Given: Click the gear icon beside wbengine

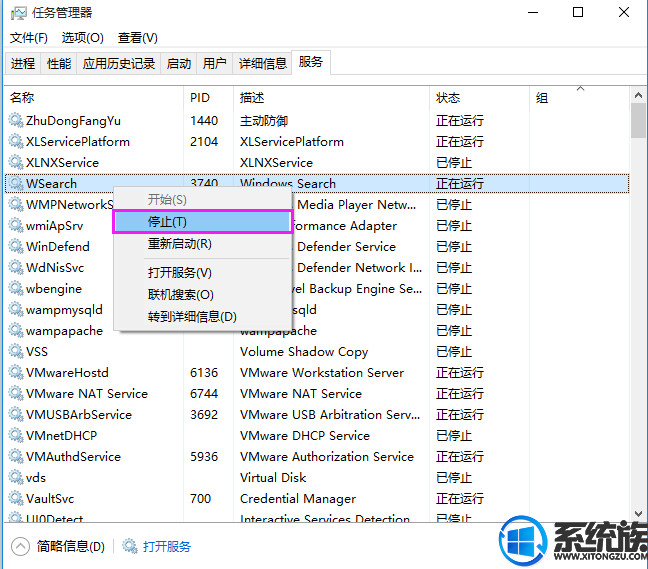Looking at the screenshot, I should coord(16,288).
